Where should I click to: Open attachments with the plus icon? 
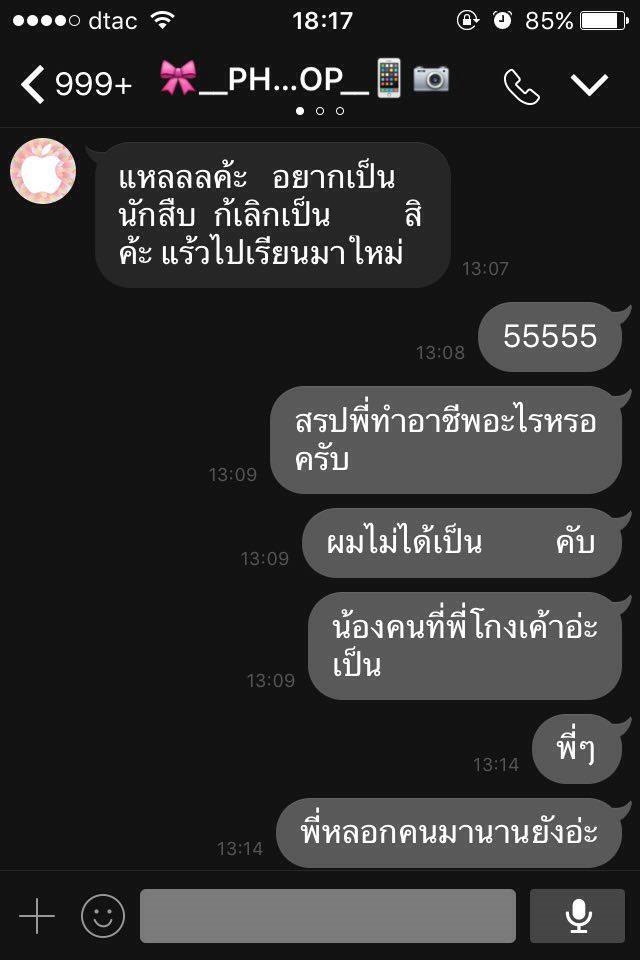pyautogui.click(x=37, y=916)
